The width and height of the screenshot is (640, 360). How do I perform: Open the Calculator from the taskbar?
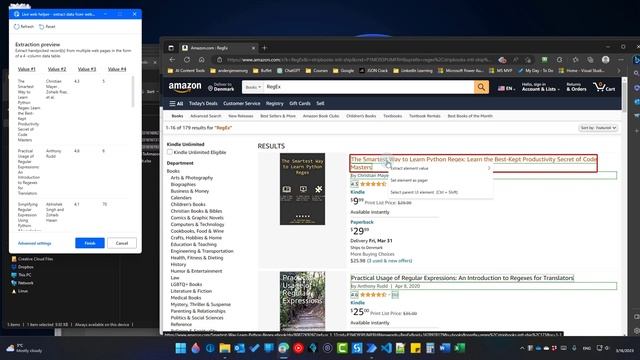(x=430, y=348)
